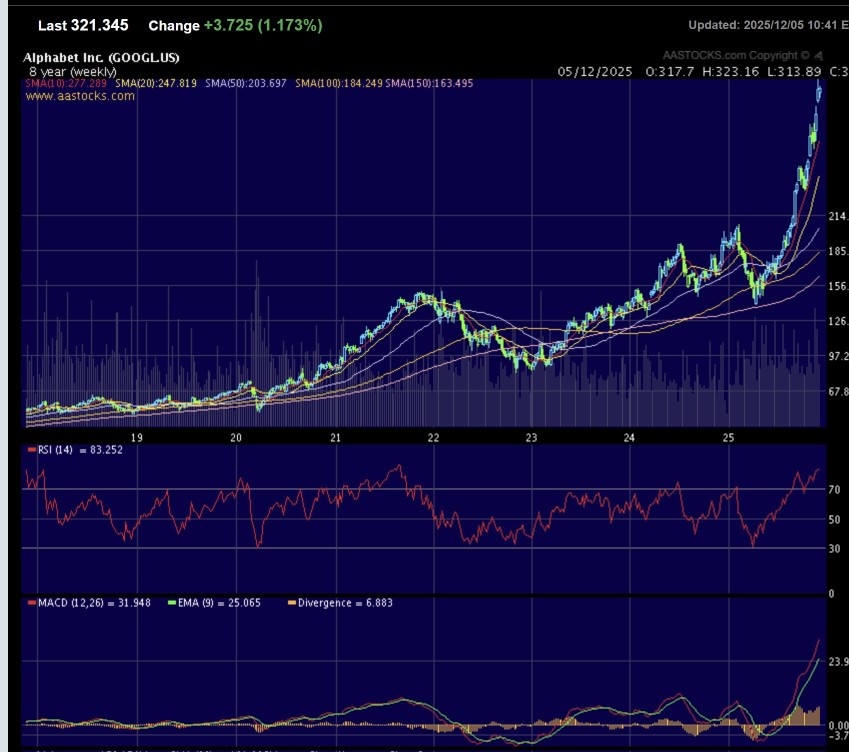Click the SMA(150):163.495 legend entry

pos(429,83)
